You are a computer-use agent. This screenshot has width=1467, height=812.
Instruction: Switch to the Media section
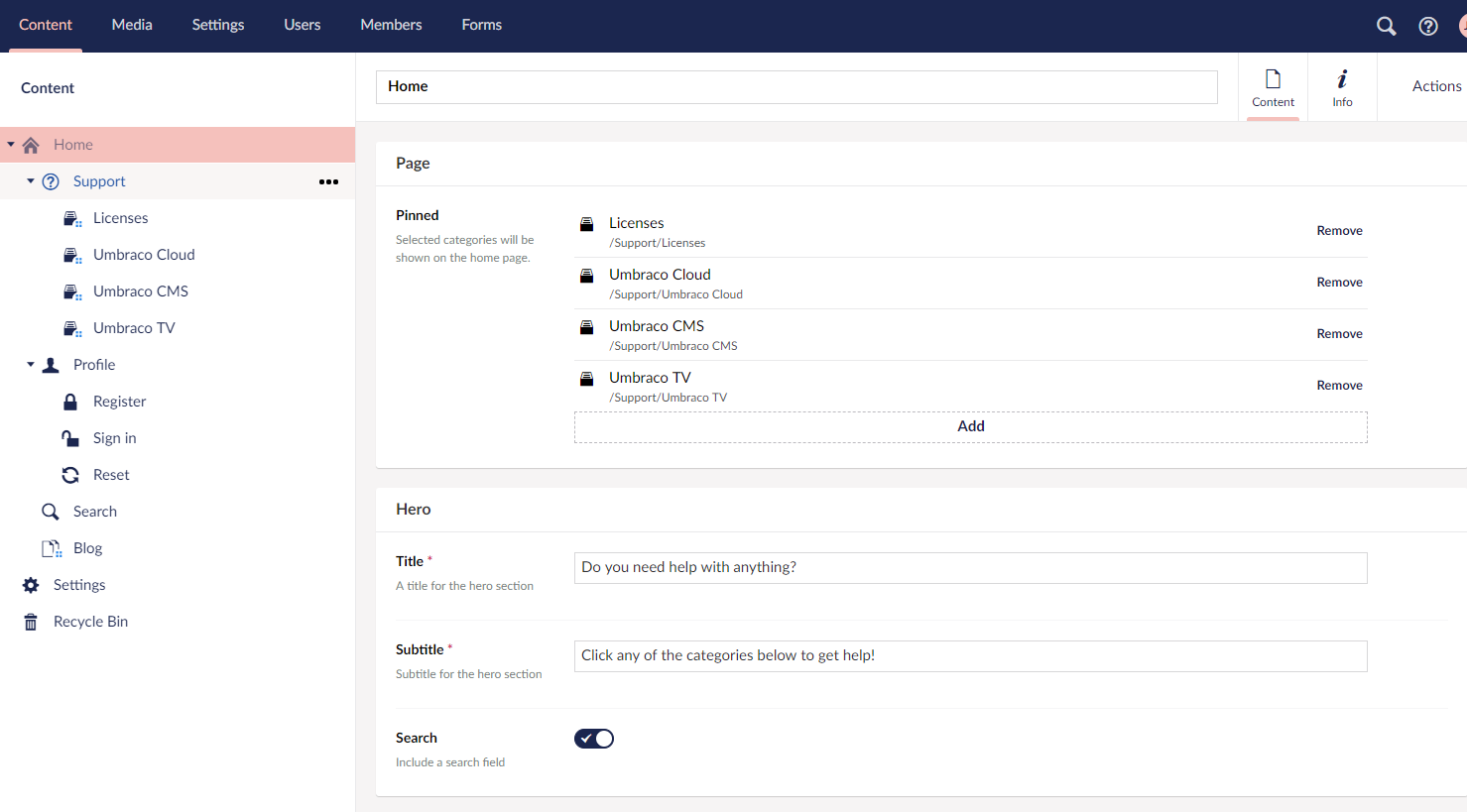[132, 25]
